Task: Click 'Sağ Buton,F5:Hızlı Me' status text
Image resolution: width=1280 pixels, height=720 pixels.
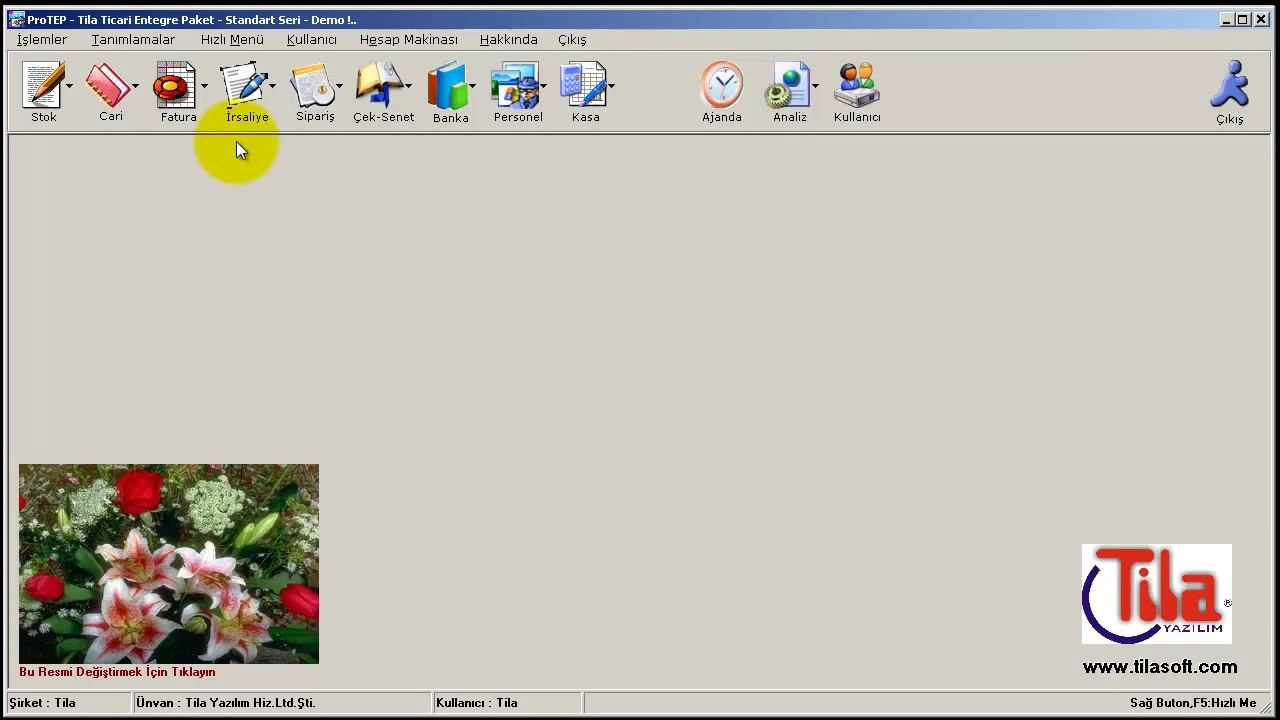Action: (1193, 703)
